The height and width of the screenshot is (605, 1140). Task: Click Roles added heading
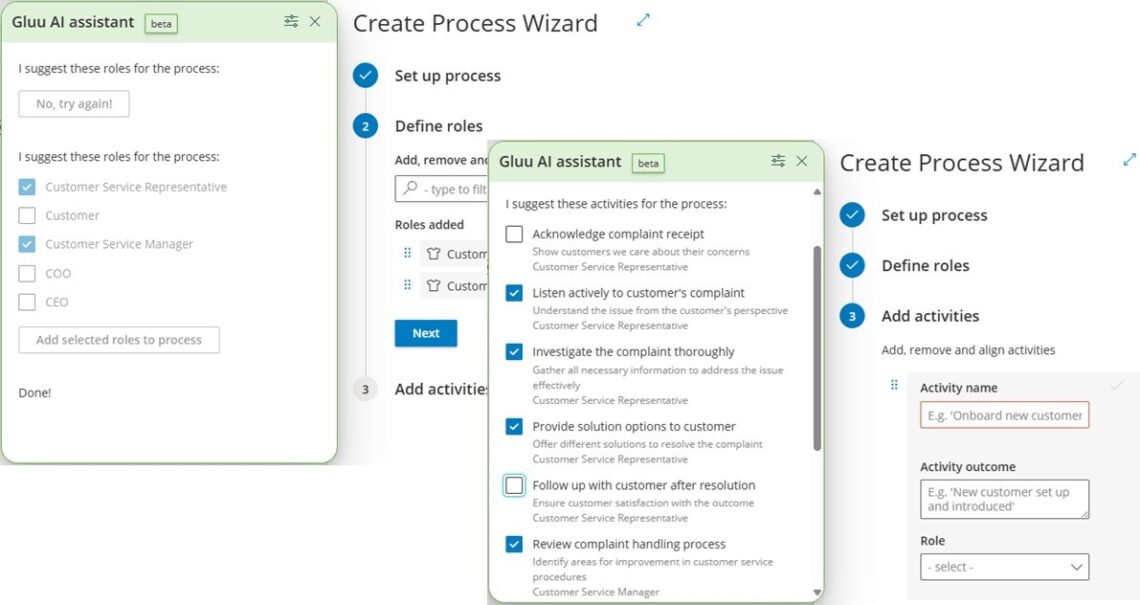(429, 225)
